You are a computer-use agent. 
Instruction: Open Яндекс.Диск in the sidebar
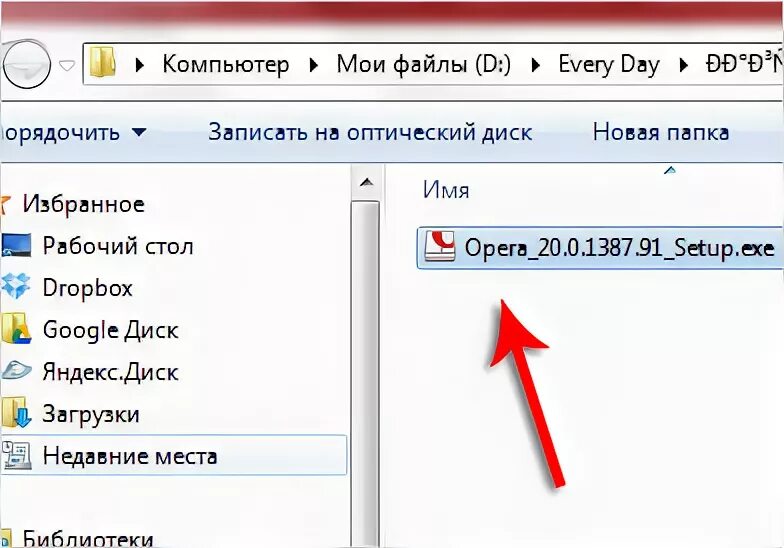(x=110, y=372)
